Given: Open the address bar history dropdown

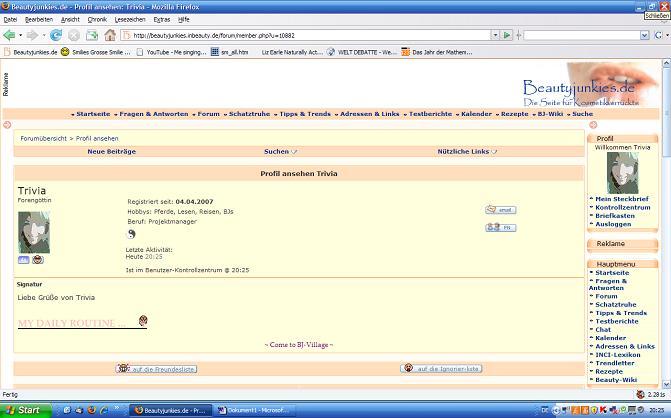Looking at the screenshot, I should pos(495,35).
